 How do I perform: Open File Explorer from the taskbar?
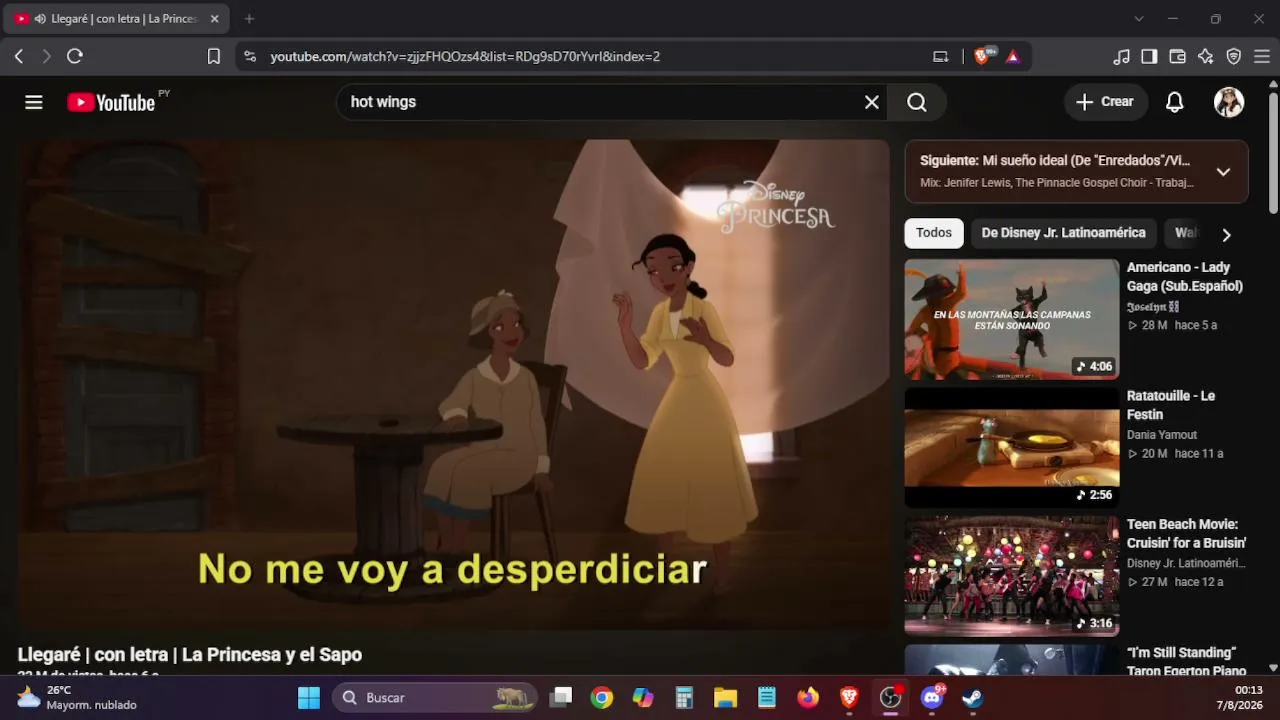(725, 698)
